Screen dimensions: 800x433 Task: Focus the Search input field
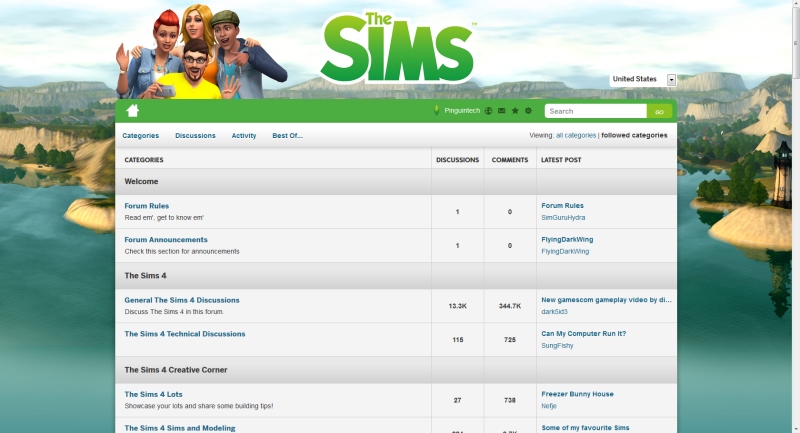[x=595, y=111]
